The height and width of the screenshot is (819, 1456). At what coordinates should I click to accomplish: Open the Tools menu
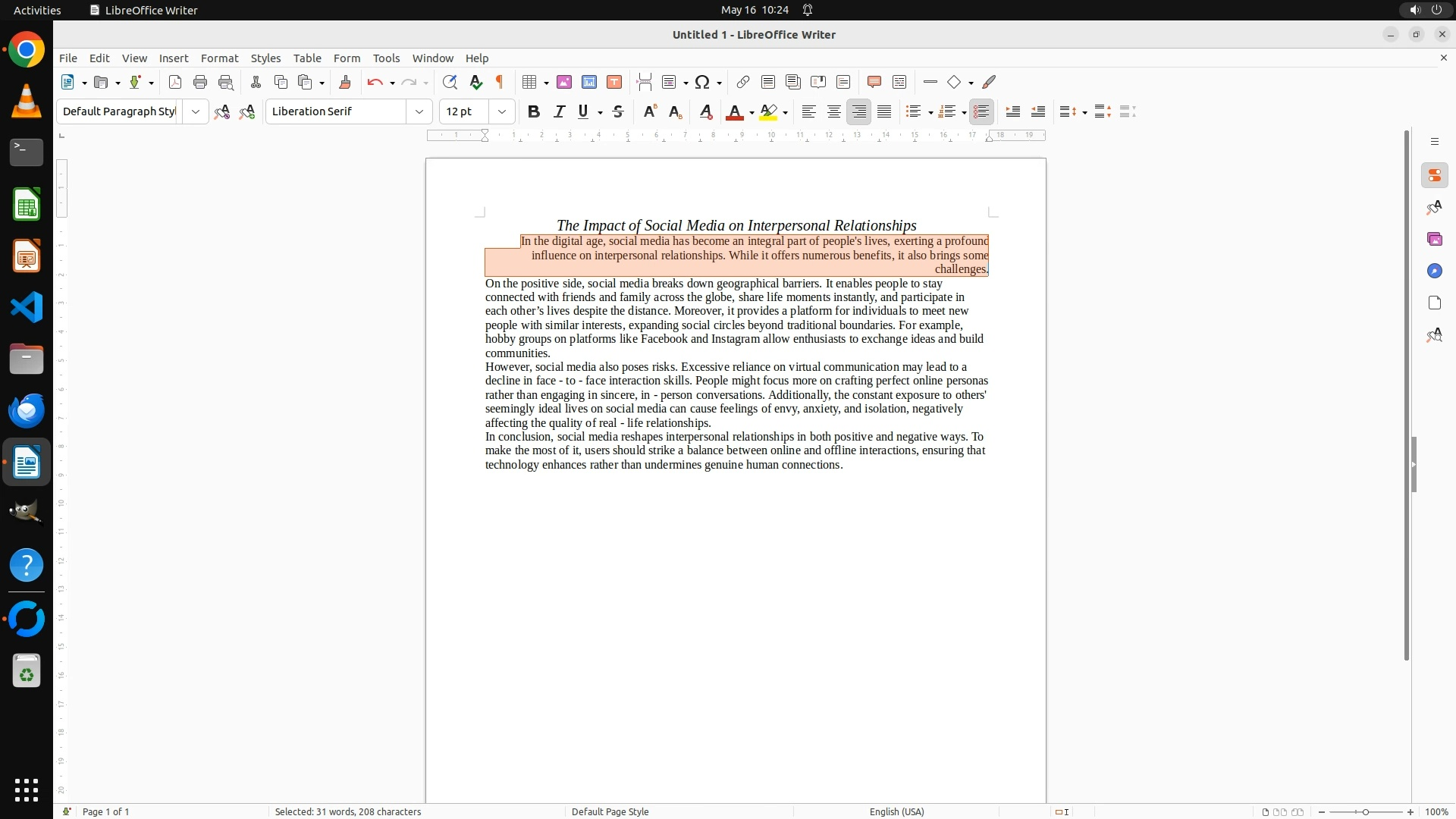pyautogui.click(x=386, y=58)
